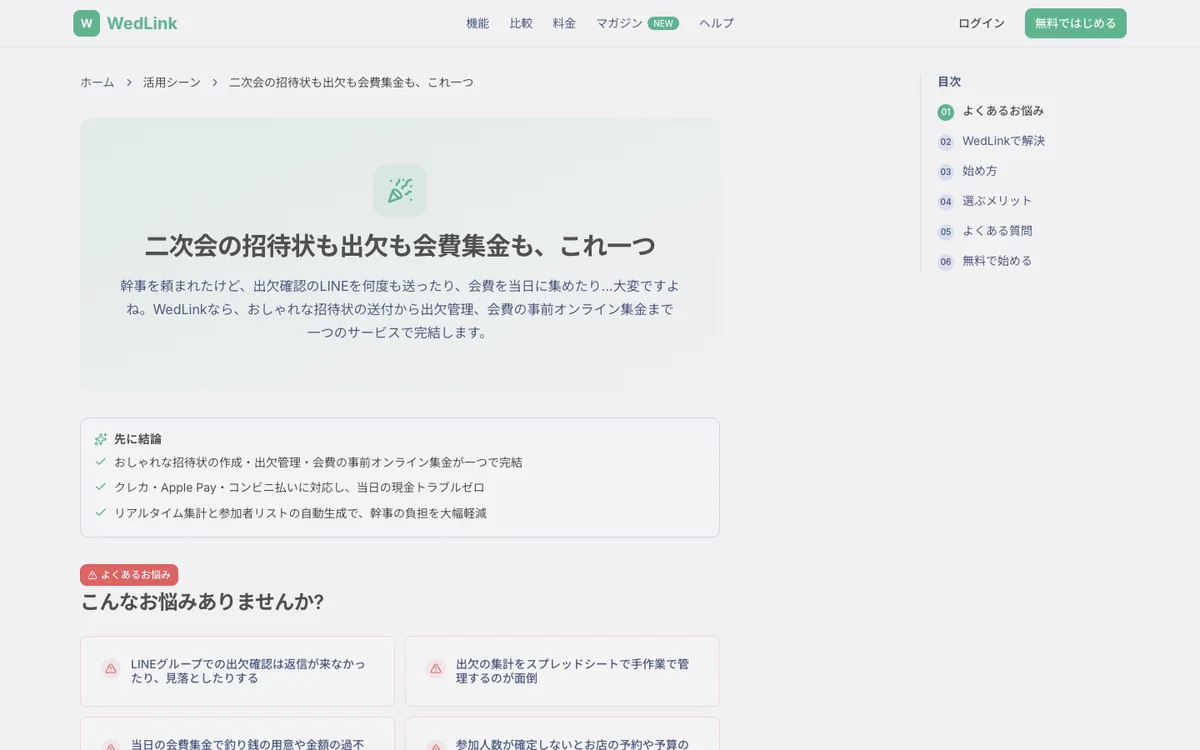The width and height of the screenshot is (1200, 750).
Task: Click the 03 number badge in 目次
Action: [946, 172]
